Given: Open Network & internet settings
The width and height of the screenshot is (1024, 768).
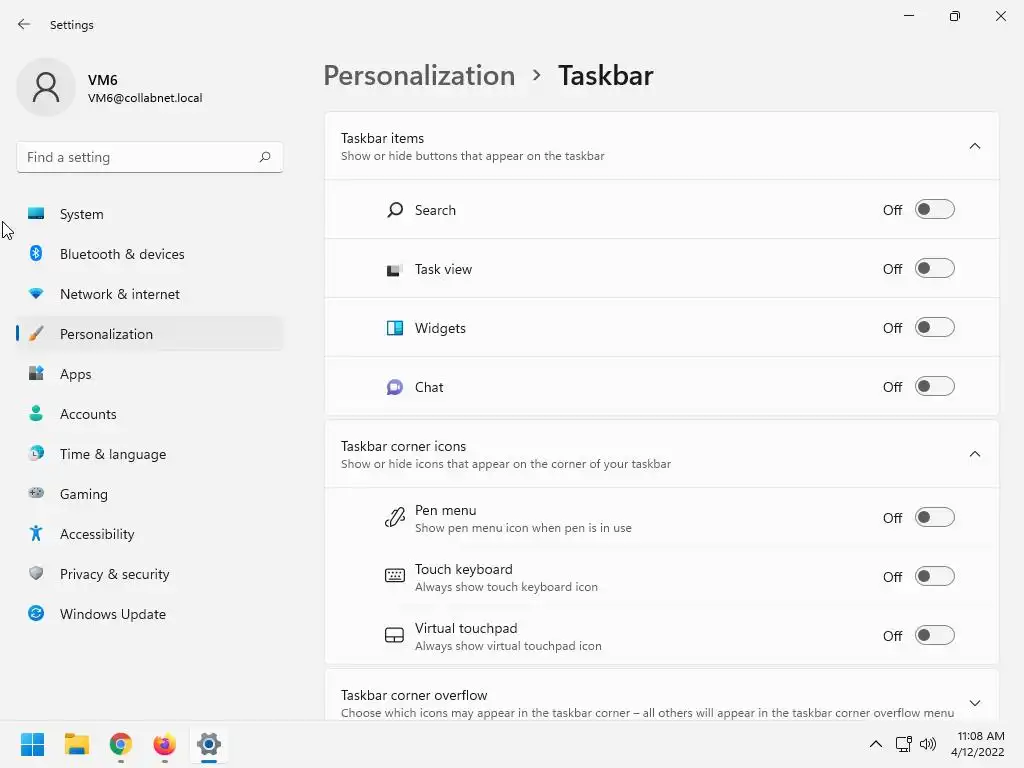Looking at the screenshot, I should [150, 294].
